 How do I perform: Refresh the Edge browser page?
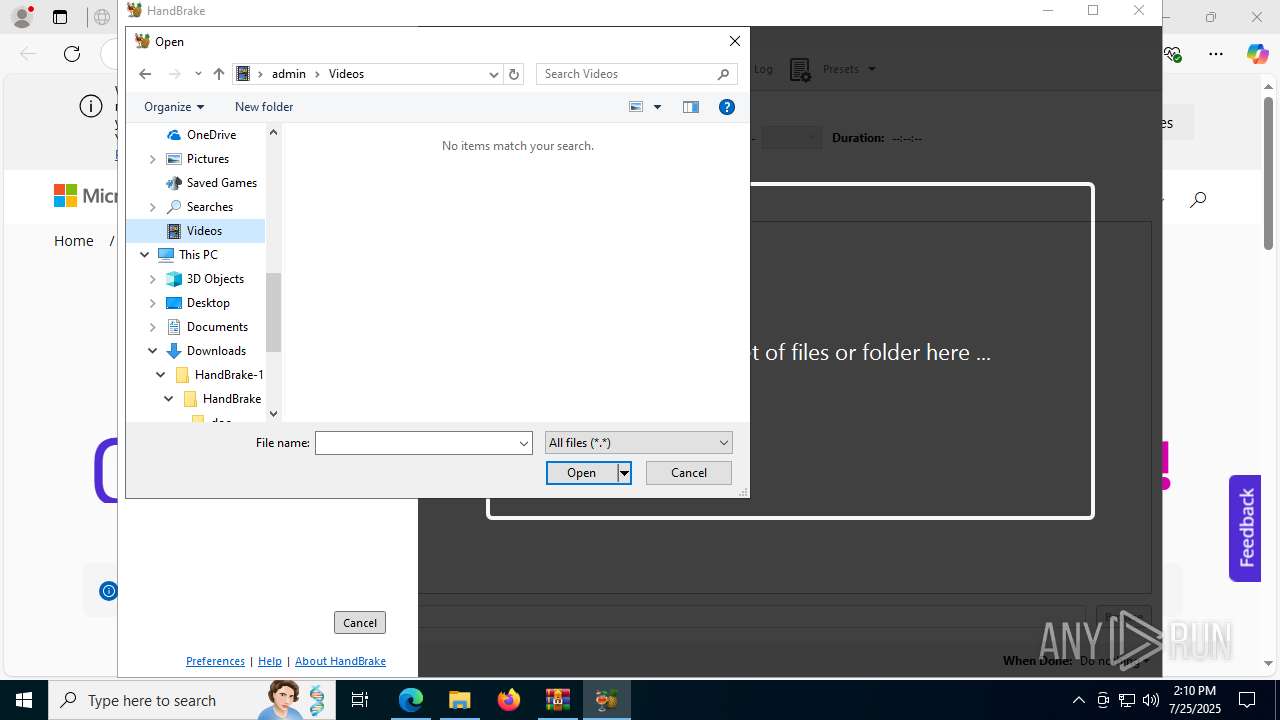71,54
